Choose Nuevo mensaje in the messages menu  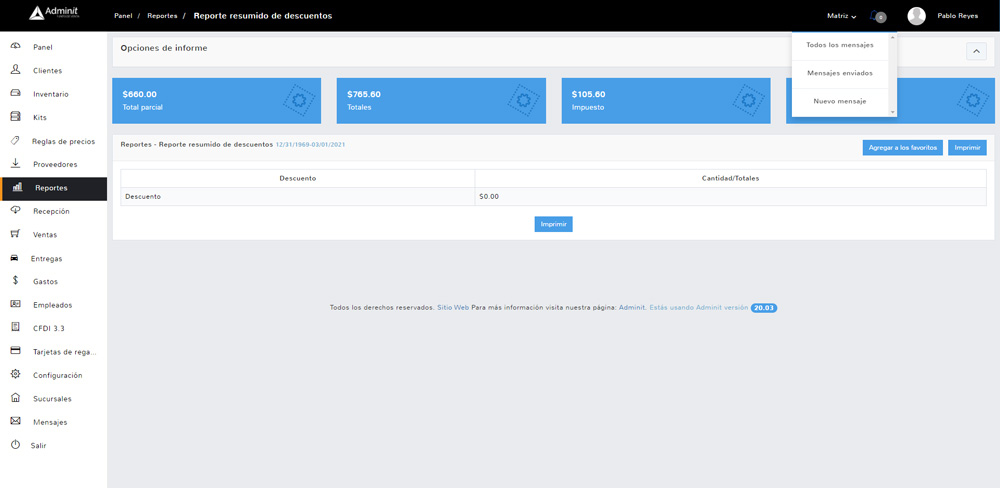pos(839,101)
